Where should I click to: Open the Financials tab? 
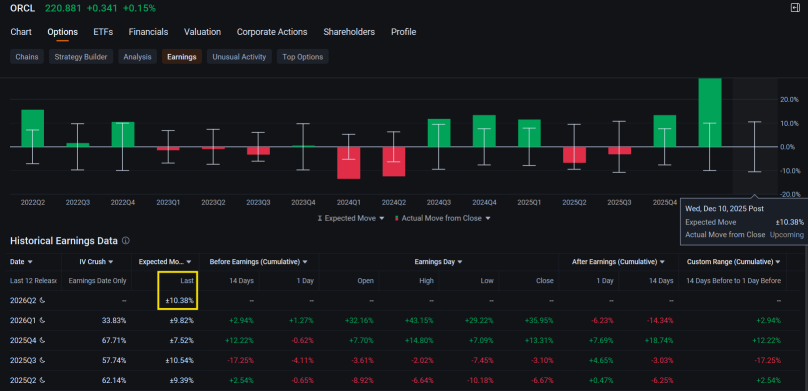(148, 32)
